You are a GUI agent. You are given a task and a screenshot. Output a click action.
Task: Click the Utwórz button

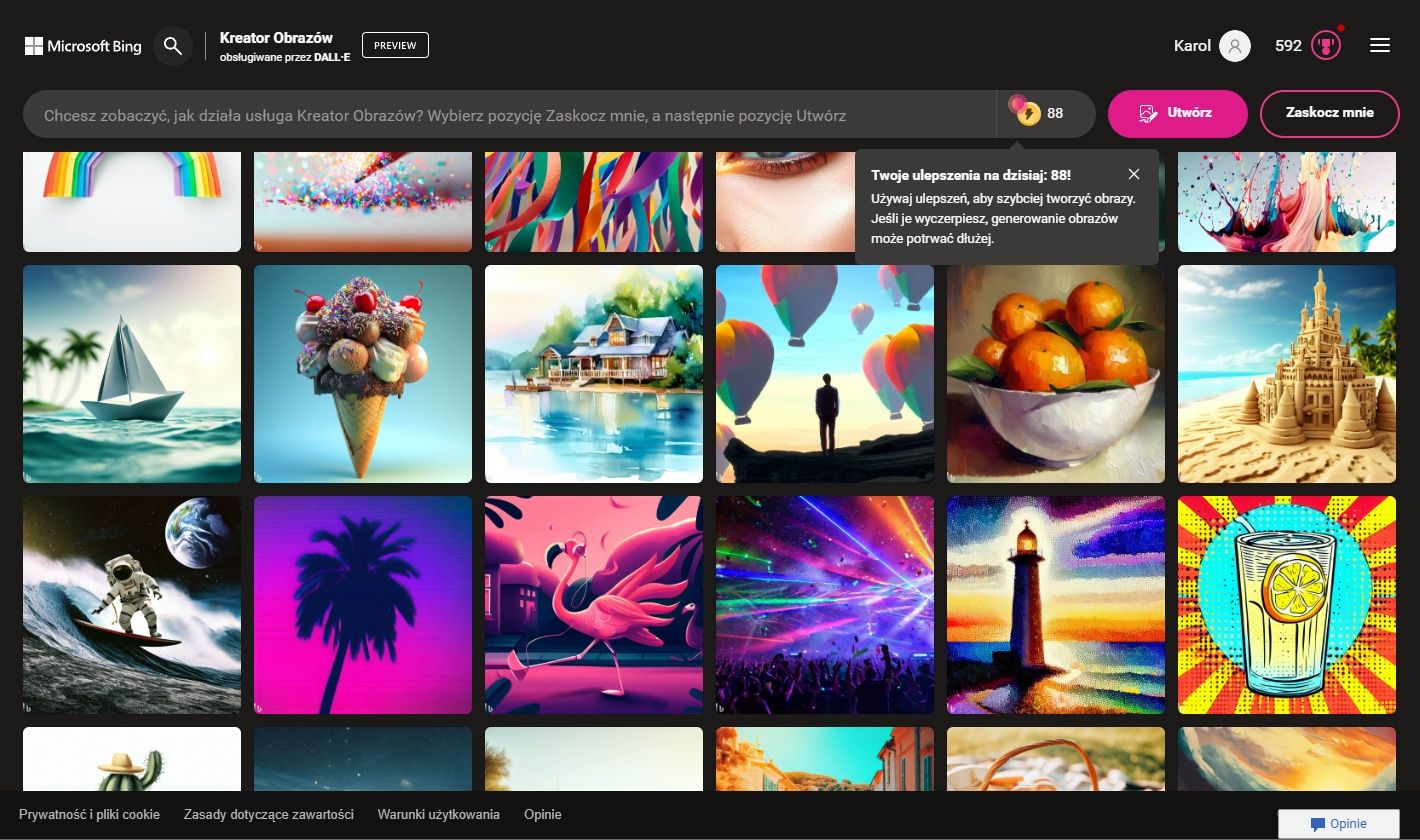coord(1178,113)
